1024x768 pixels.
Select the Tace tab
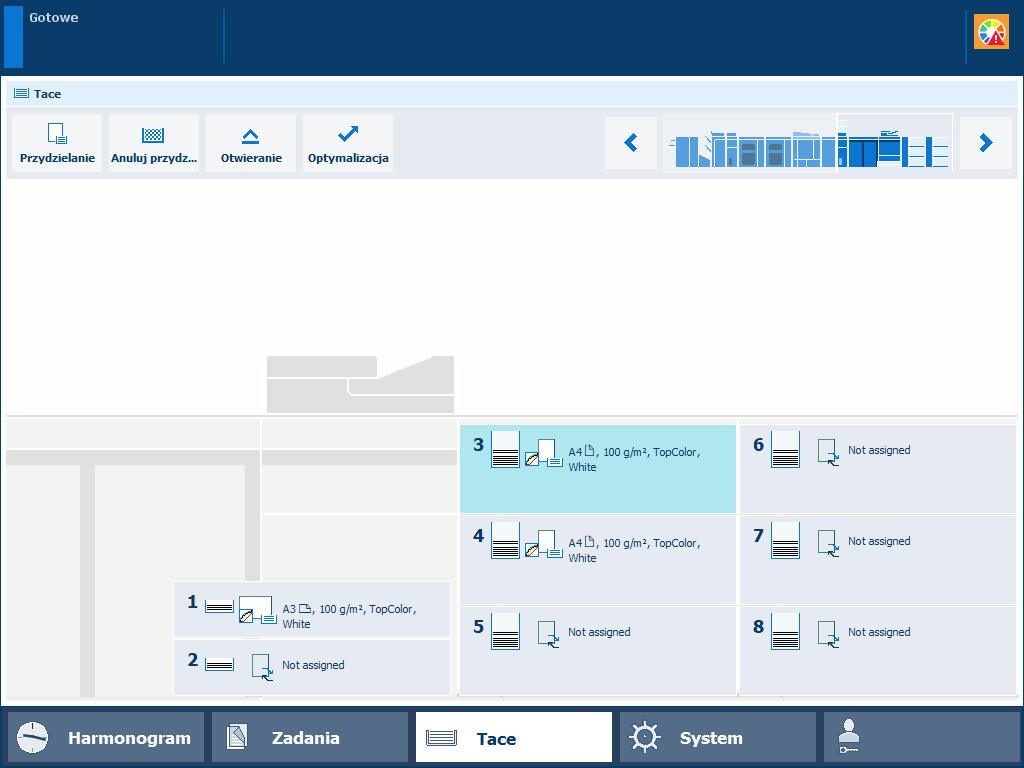pyautogui.click(x=514, y=738)
